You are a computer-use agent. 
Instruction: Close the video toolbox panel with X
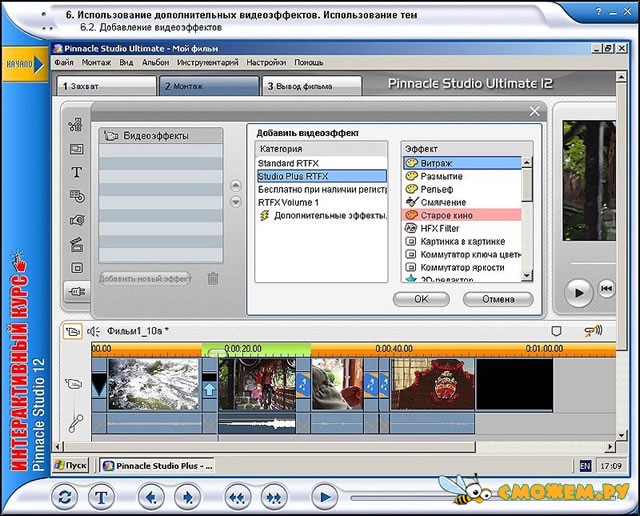[x=534, y=111]
